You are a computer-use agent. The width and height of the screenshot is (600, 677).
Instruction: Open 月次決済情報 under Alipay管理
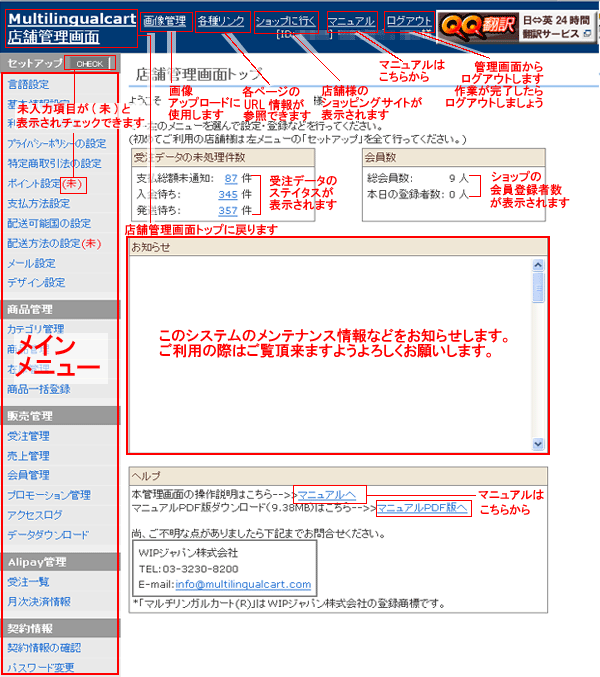(x=39, y=601)
